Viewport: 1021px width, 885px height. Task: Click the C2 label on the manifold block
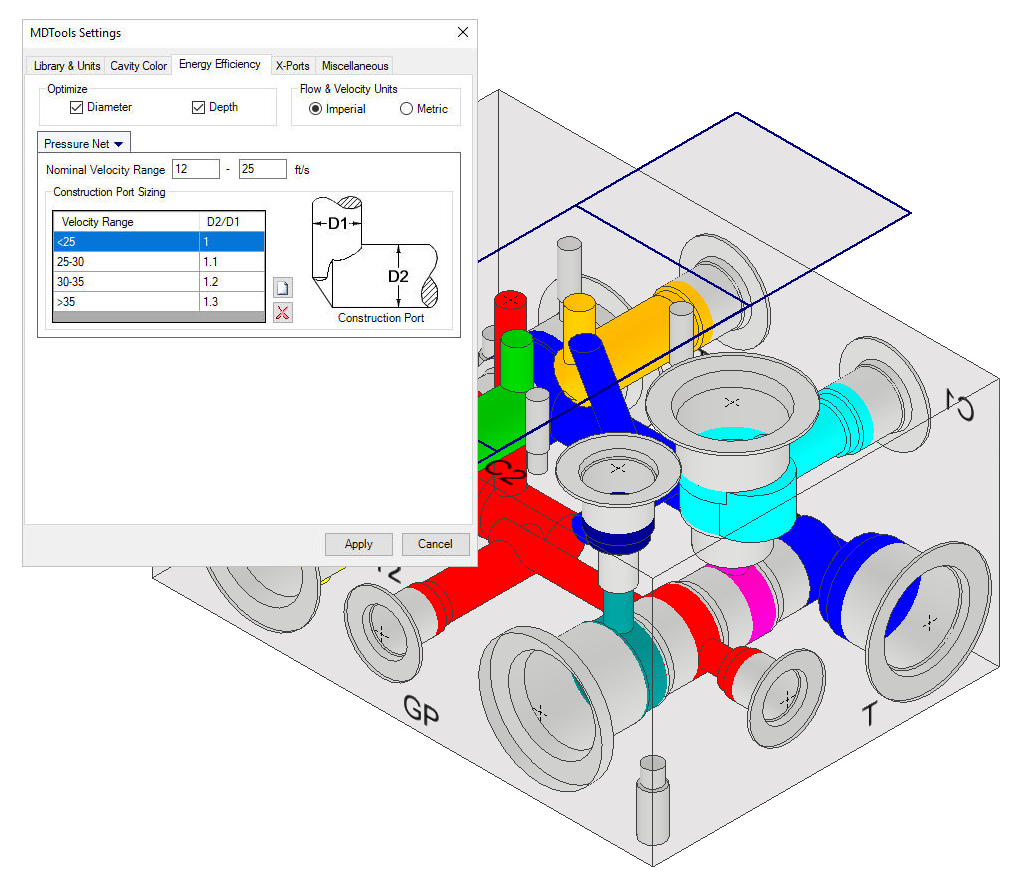505,471
